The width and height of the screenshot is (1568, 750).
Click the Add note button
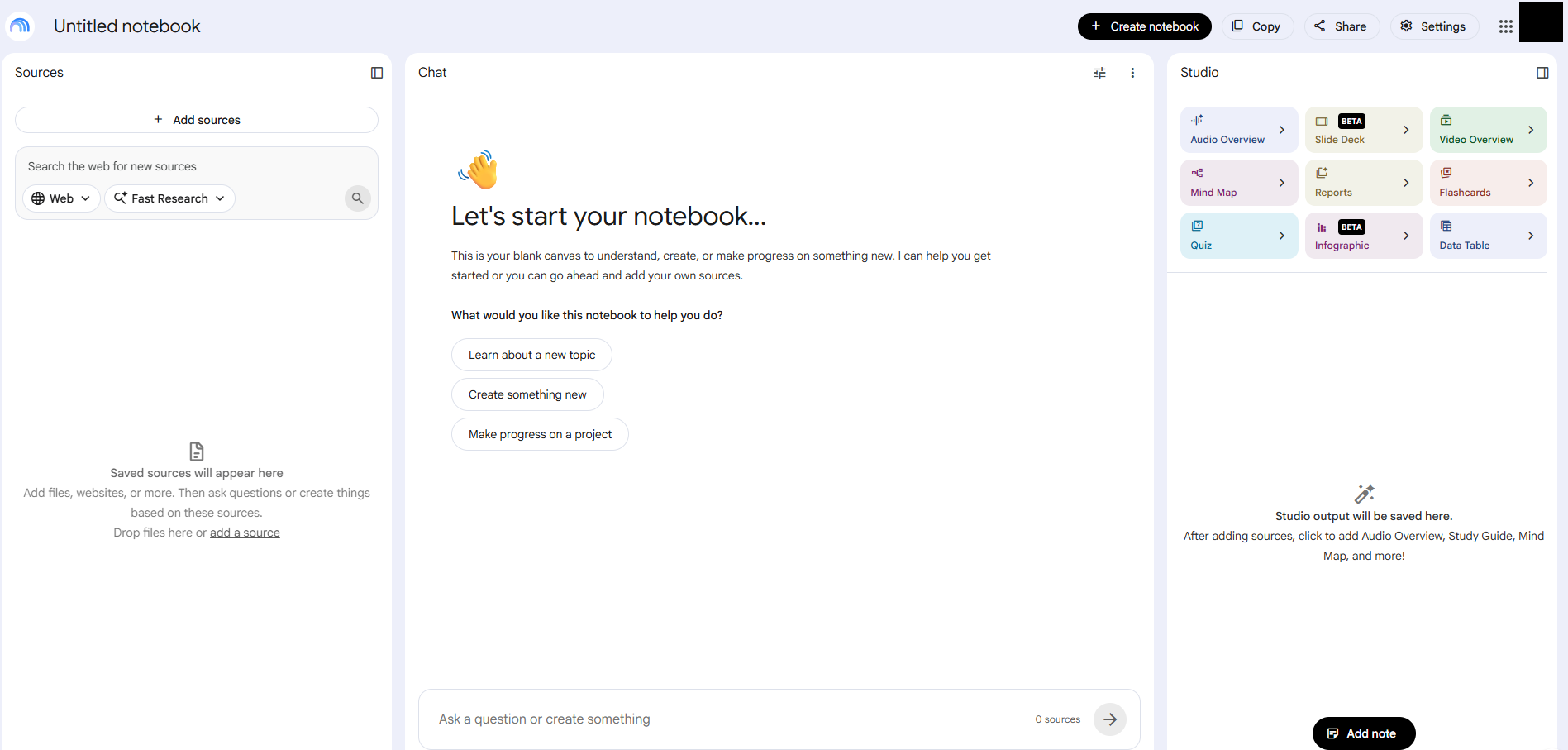(x=1364, y=733)
